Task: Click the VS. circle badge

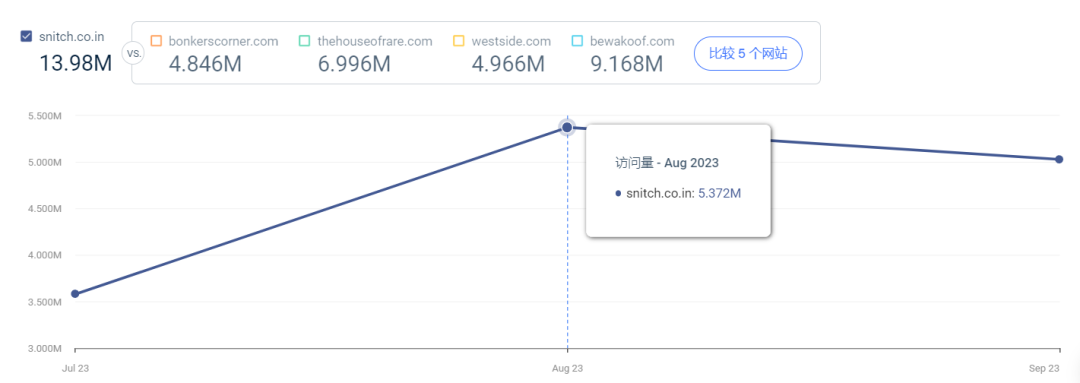Action: click(132, 53)
